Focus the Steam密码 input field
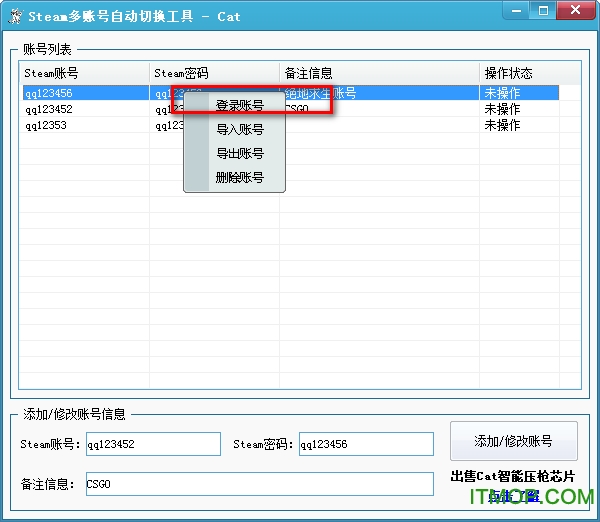This screenshot has width=600, height=522. (366, 444)
